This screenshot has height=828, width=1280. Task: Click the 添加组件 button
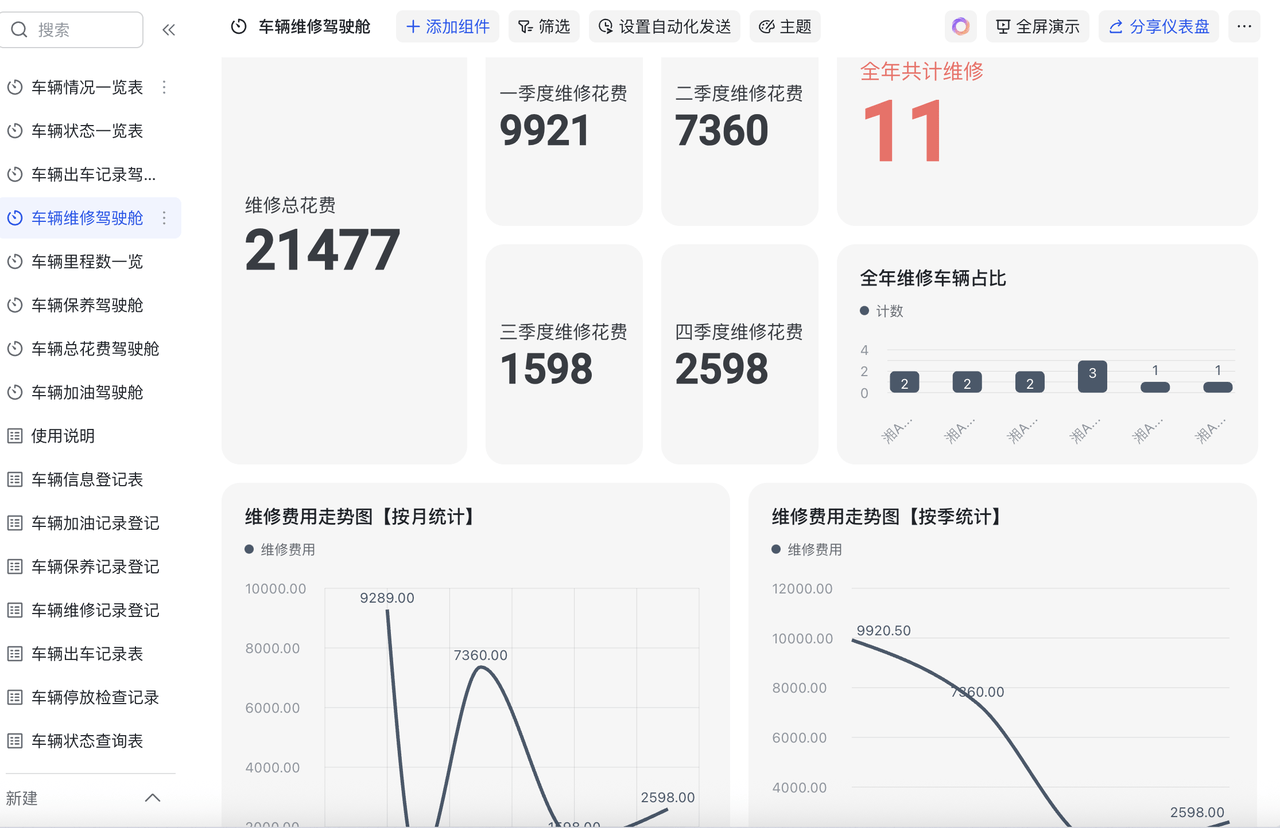pos(447,27)
